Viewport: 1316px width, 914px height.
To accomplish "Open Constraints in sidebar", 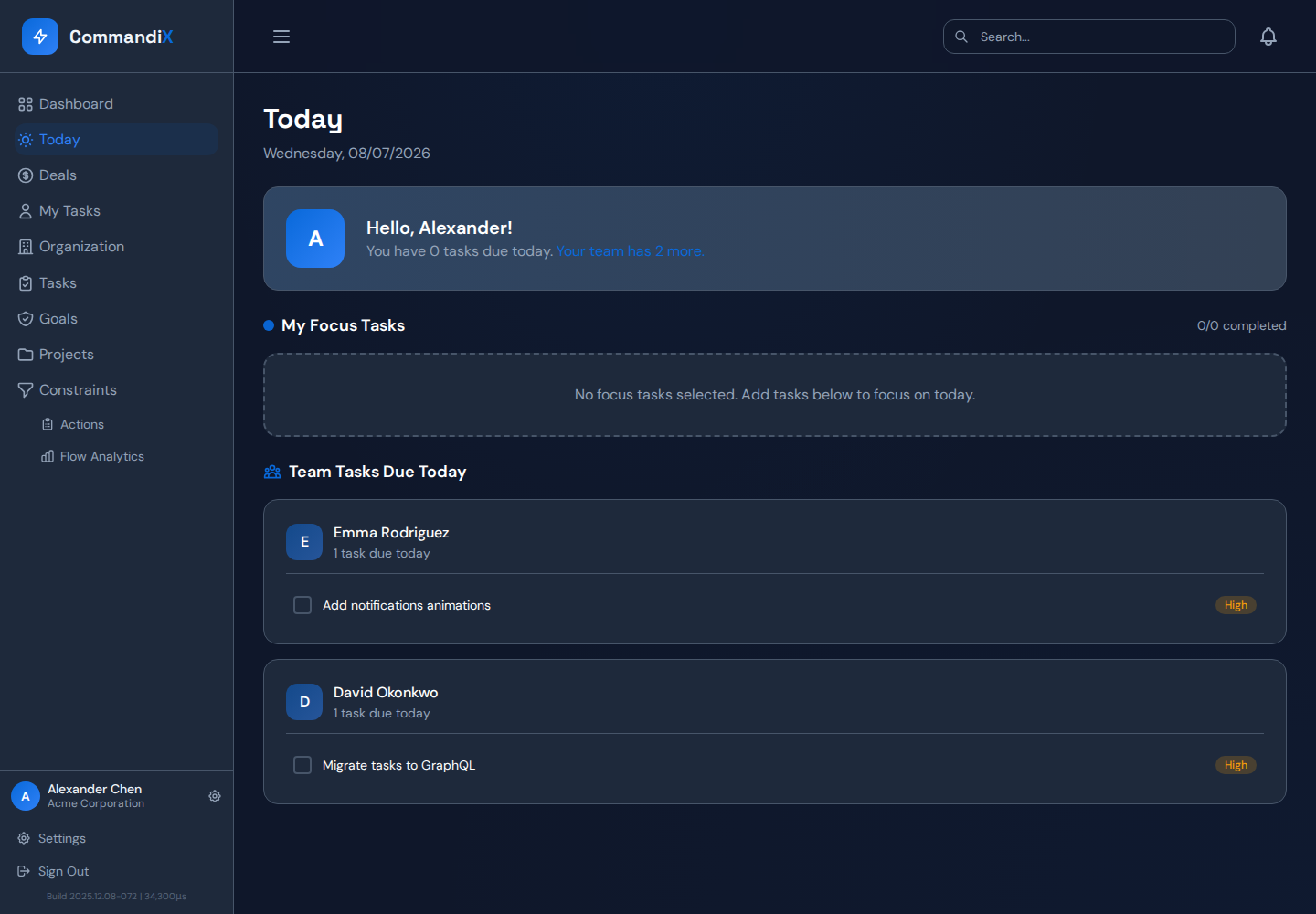I will (x=117, y=390).
